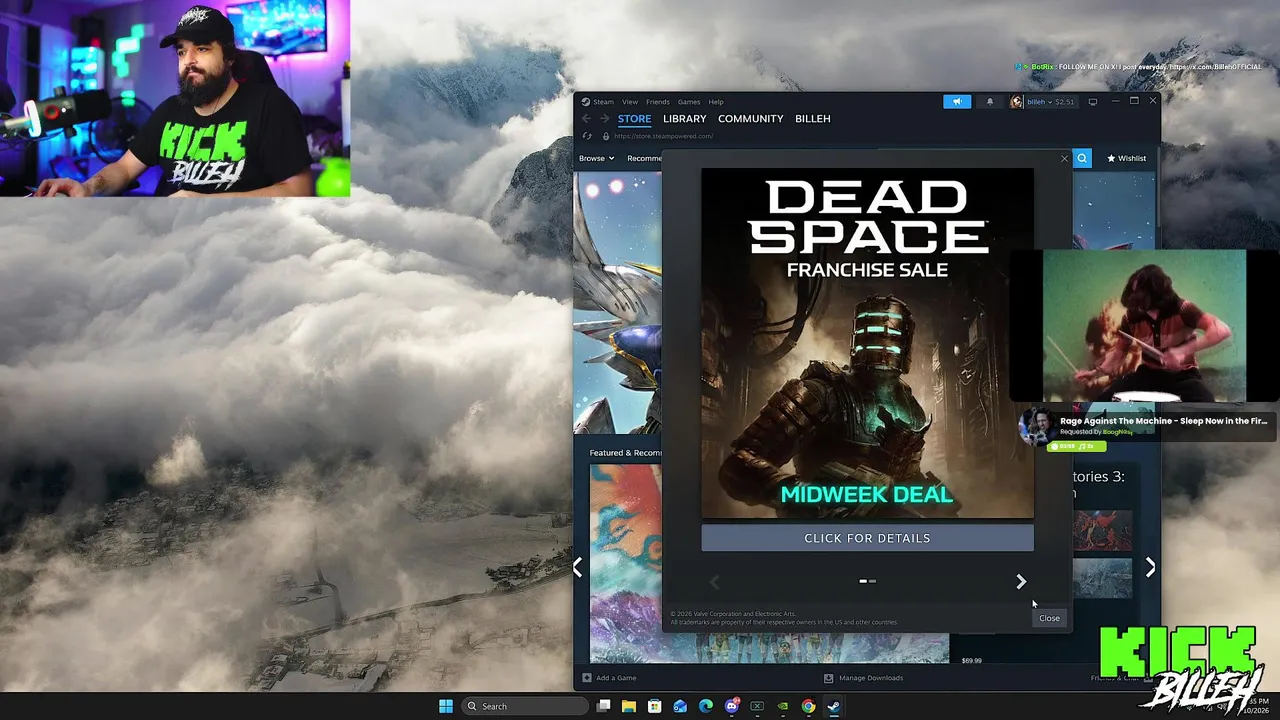Screen dimensions: 1280x720
Task: Dismiss the popup with the X icon
Action: coord(1064,159)
